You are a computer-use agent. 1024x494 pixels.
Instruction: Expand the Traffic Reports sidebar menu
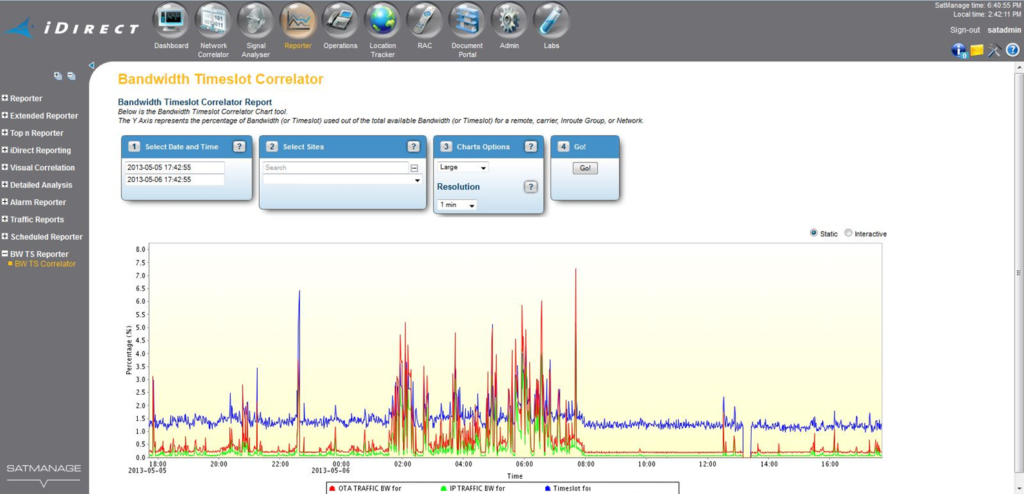click(36, 219)
